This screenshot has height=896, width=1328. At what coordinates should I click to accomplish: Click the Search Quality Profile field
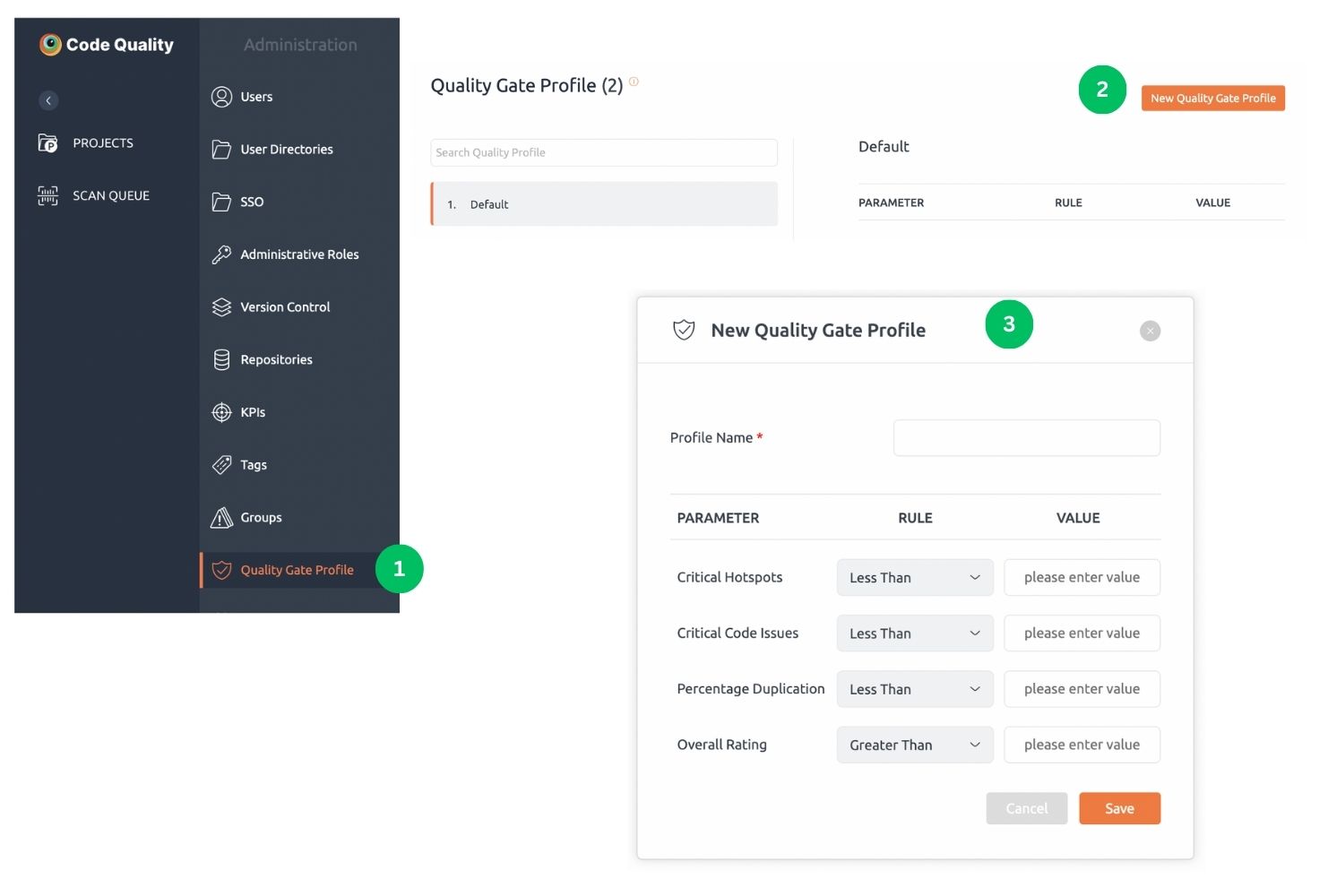tap(604, 152)
